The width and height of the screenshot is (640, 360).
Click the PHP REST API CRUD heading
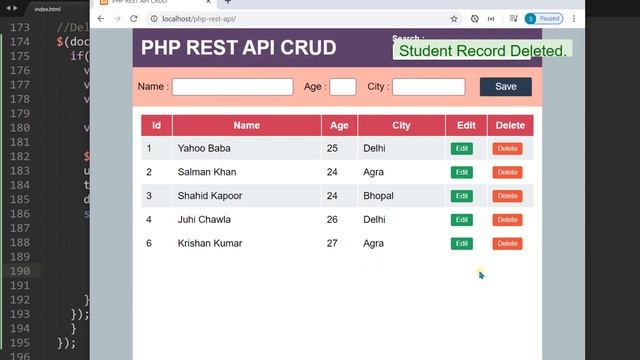tap(239, 48)
